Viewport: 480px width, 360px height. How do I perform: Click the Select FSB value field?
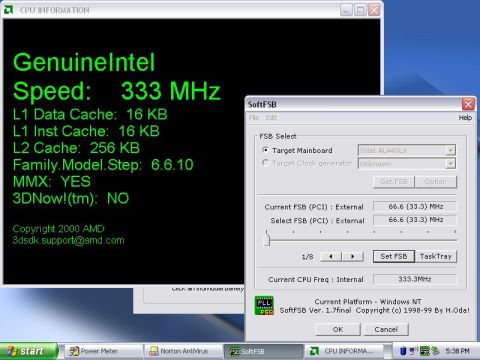[x=415, y=220]
